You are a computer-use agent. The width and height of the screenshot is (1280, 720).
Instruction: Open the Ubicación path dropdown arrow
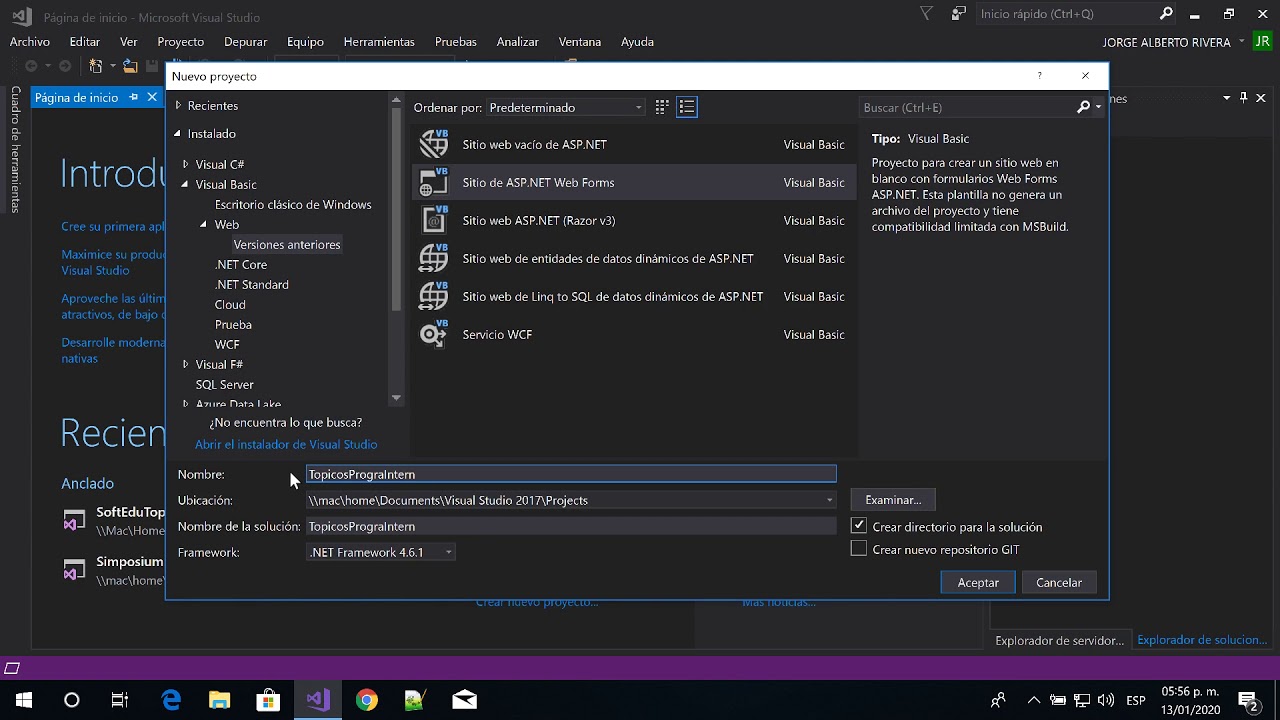click(x=829, y=500)
